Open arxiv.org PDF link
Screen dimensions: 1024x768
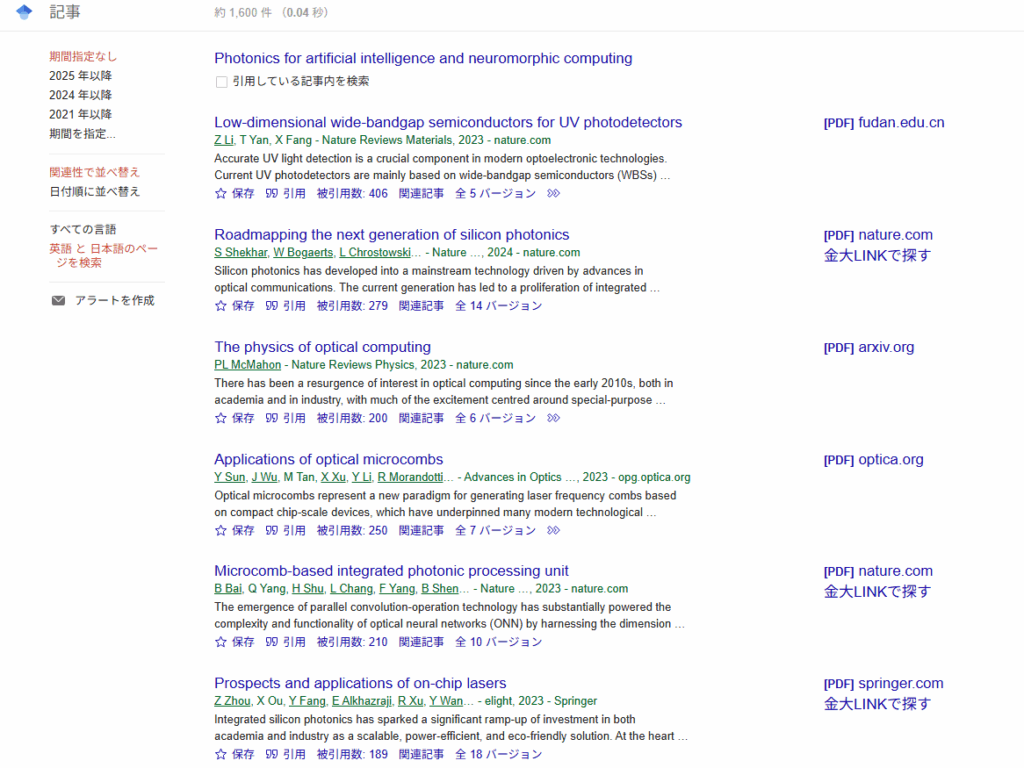point(869,347)
